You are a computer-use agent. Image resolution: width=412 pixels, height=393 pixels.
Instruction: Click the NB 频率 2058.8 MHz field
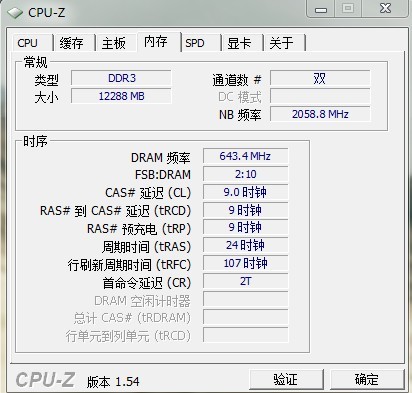[x=320, y=114]
